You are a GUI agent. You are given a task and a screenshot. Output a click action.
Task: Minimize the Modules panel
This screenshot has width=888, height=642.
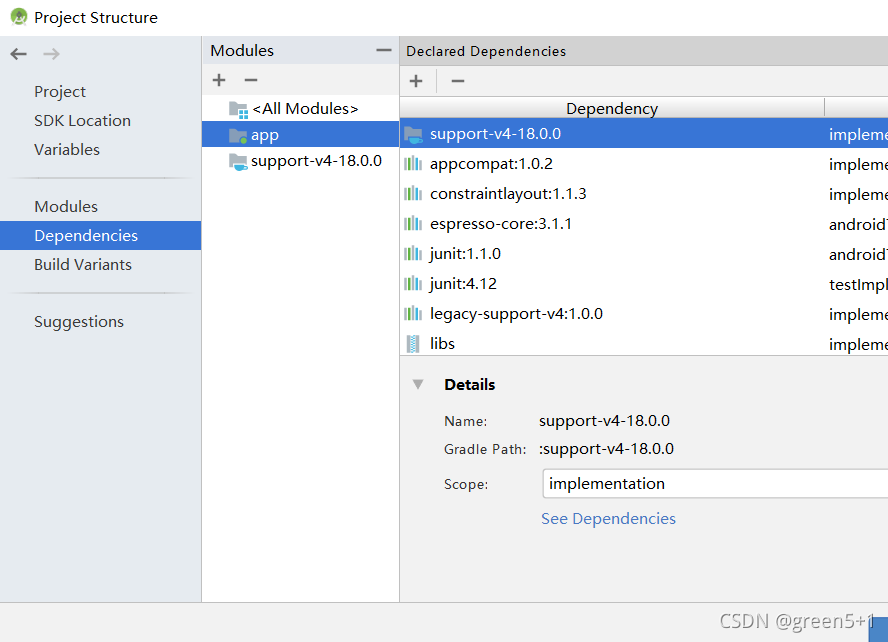coord(383,50)
